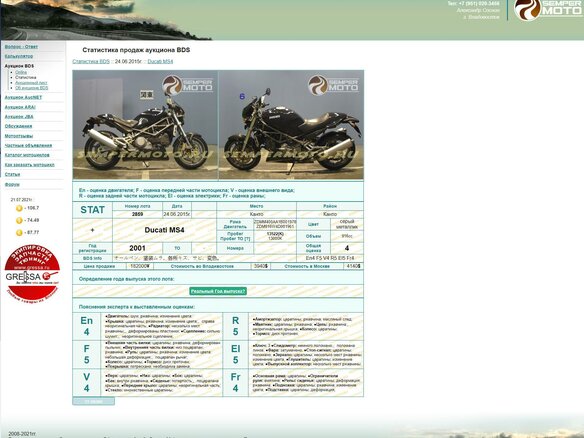Click 'Ducati MS4' breadcrumb link

[x=160, y=61]
